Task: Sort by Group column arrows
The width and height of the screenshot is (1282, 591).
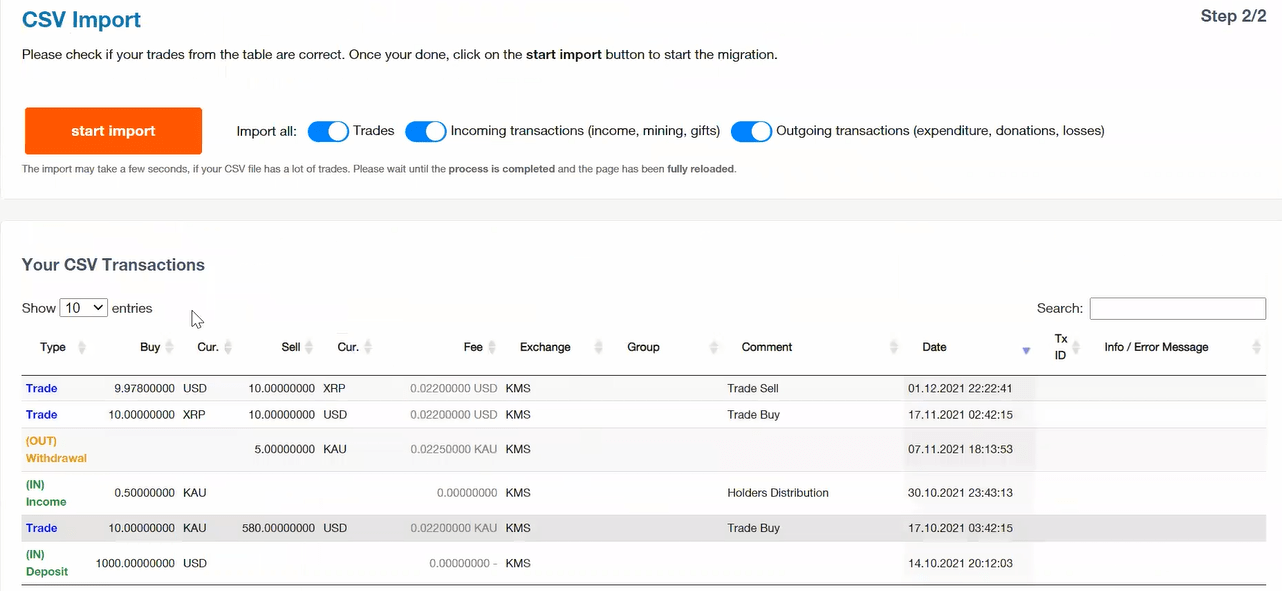Action: (714, 348)
